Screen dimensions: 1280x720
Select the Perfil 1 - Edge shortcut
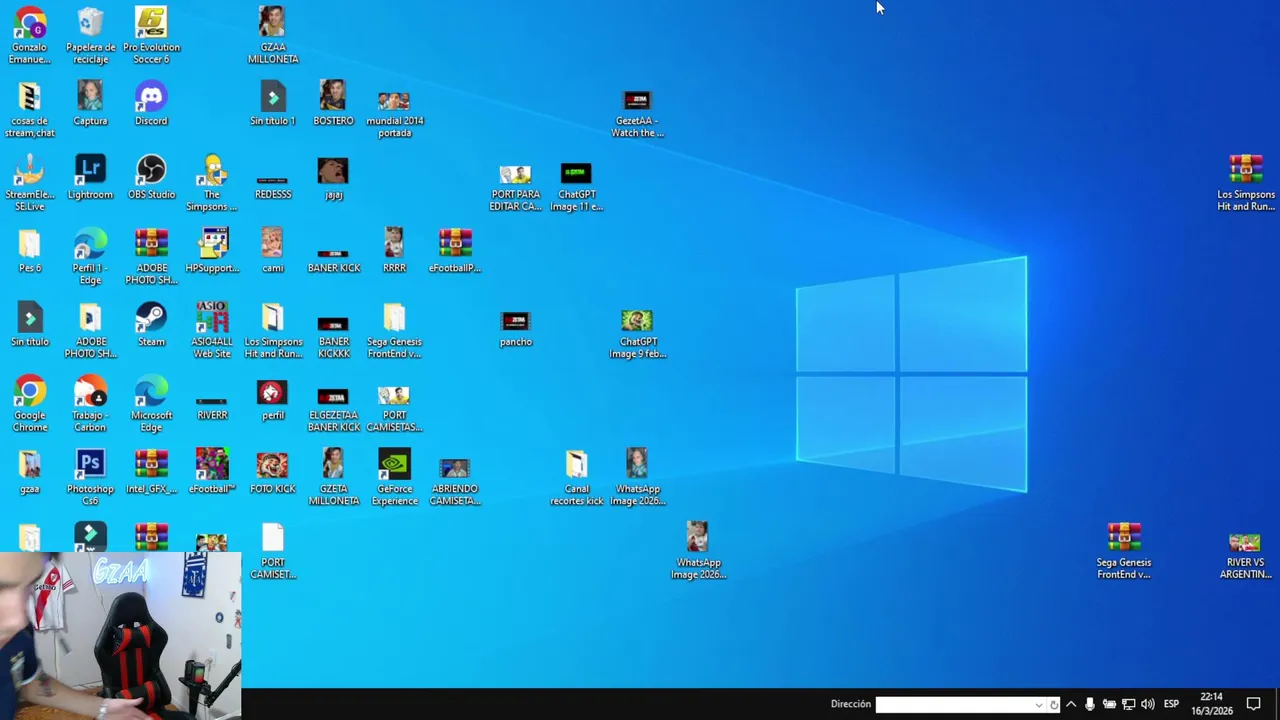click(x=90, y=257)
